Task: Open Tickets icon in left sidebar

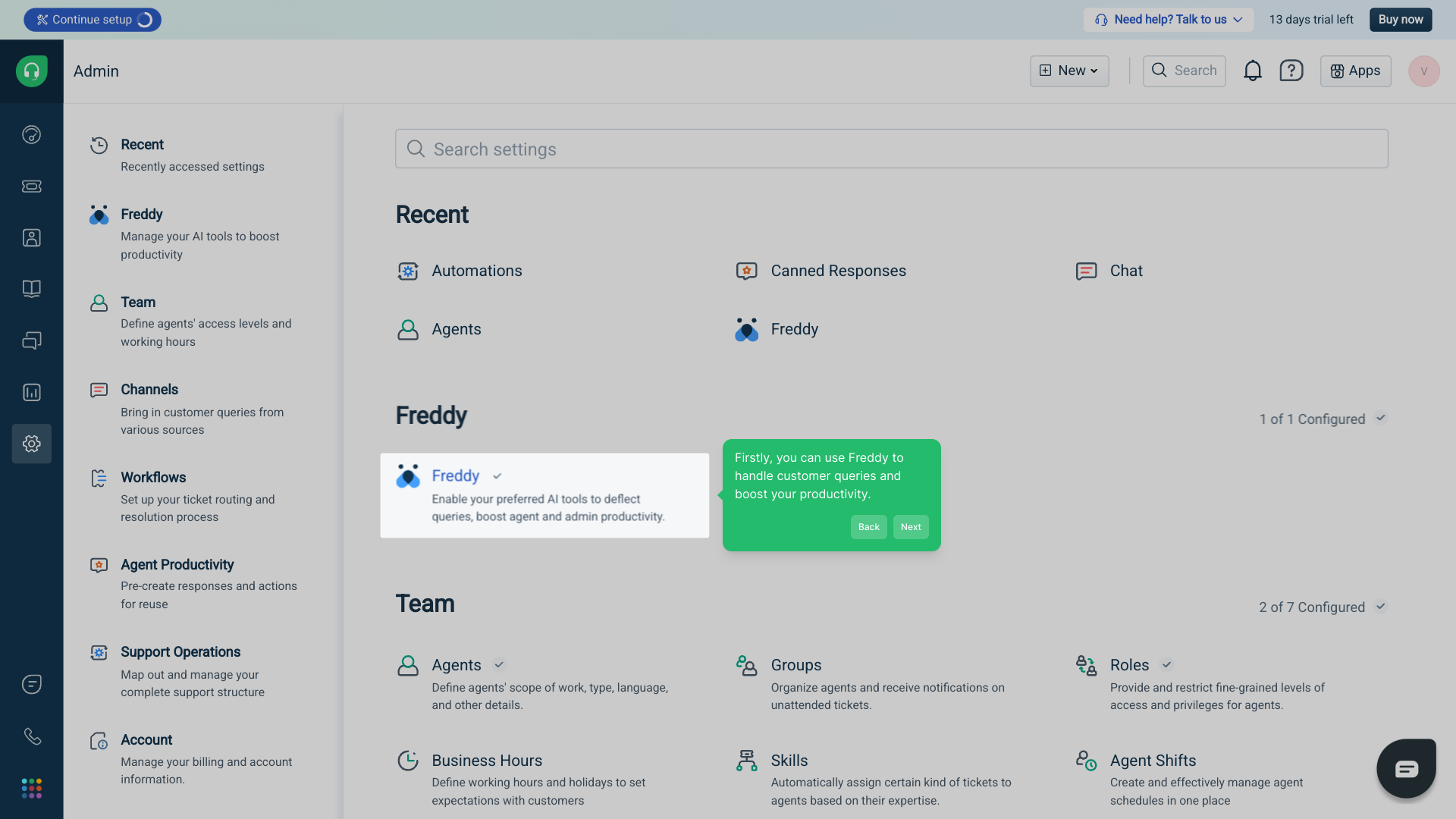Action: point(31,187)
